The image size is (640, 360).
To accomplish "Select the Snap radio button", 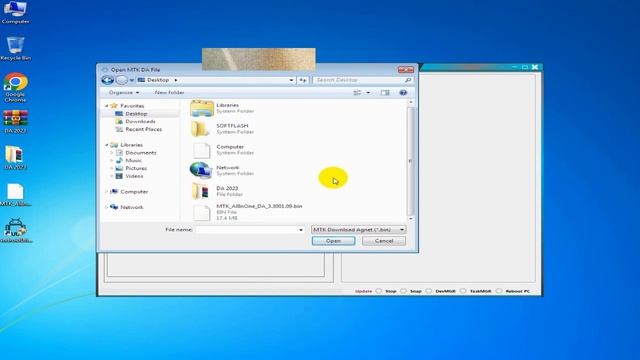I will [403, 291].
